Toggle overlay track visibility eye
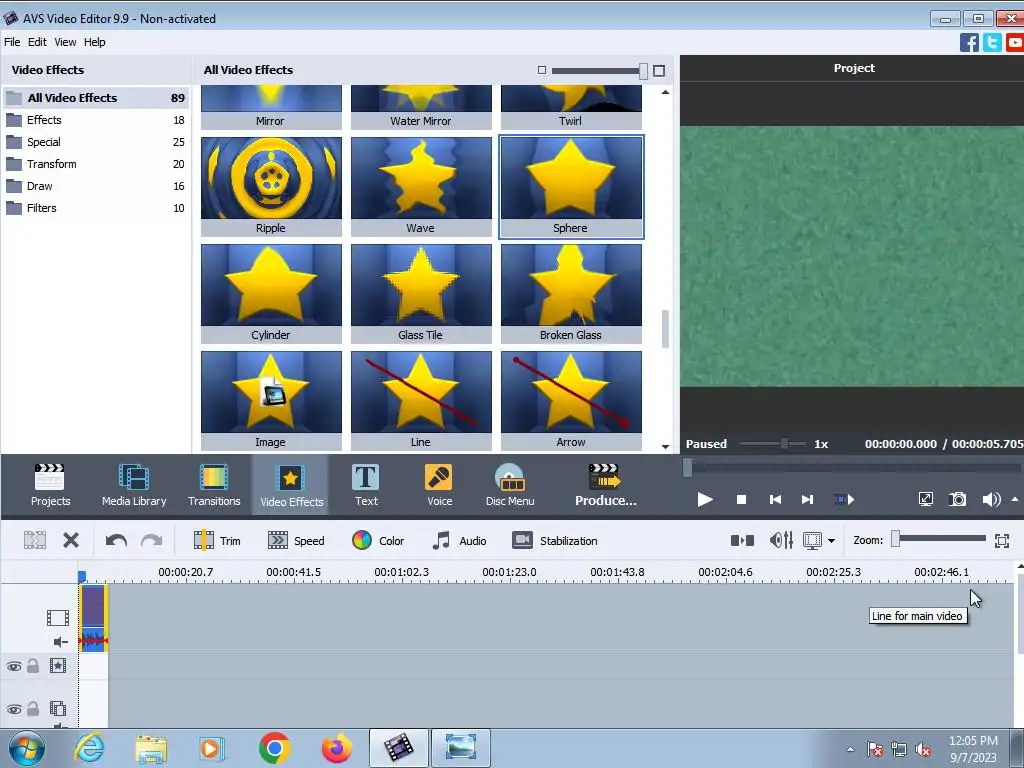Screen dimensions: 1024x768 (x=14, y=709)
